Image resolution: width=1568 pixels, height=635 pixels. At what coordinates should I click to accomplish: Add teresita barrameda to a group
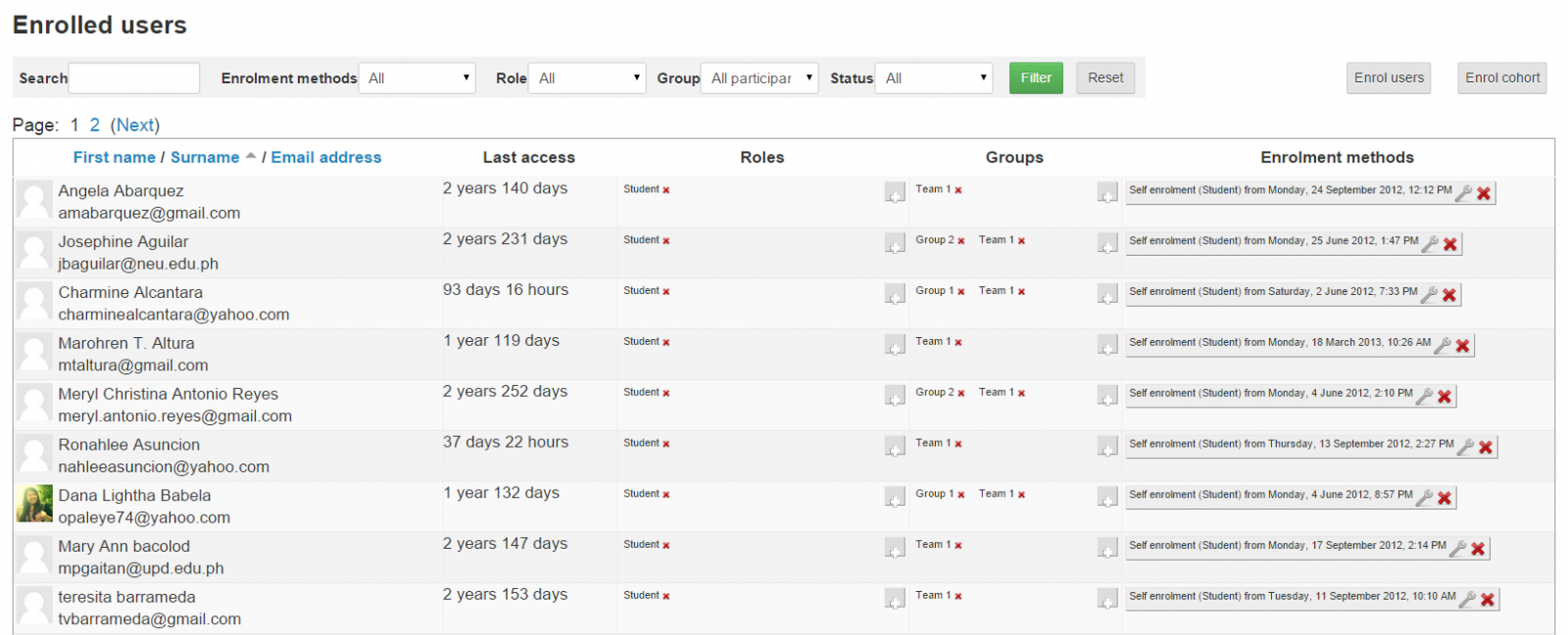(x=1107, y=599)
